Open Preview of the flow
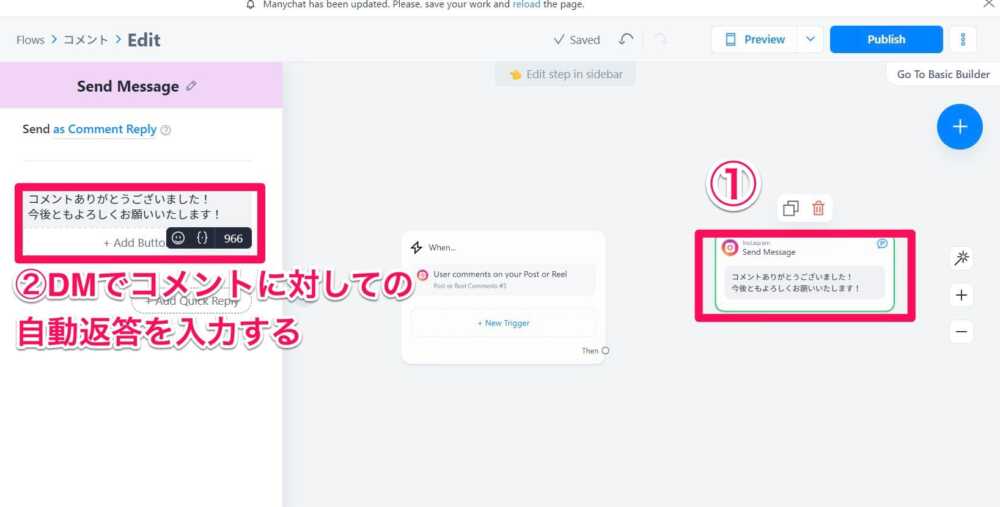 (x=754, y=40)
